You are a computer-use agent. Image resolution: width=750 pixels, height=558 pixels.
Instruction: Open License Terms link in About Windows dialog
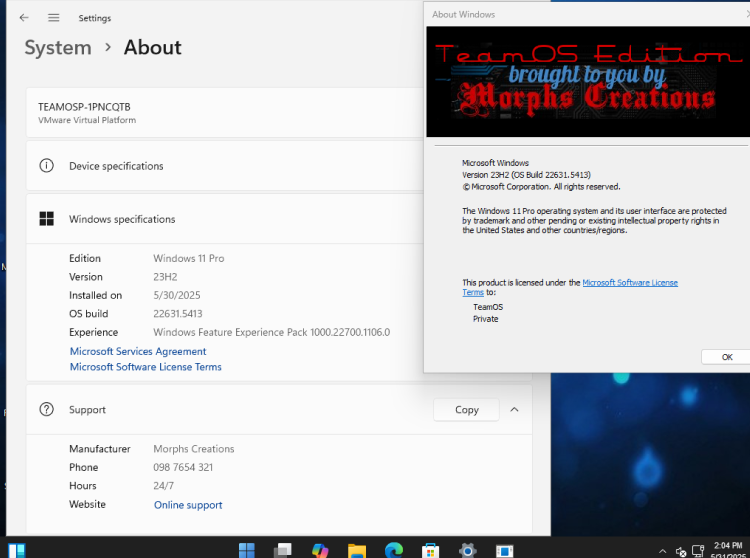tap(629, 283)
